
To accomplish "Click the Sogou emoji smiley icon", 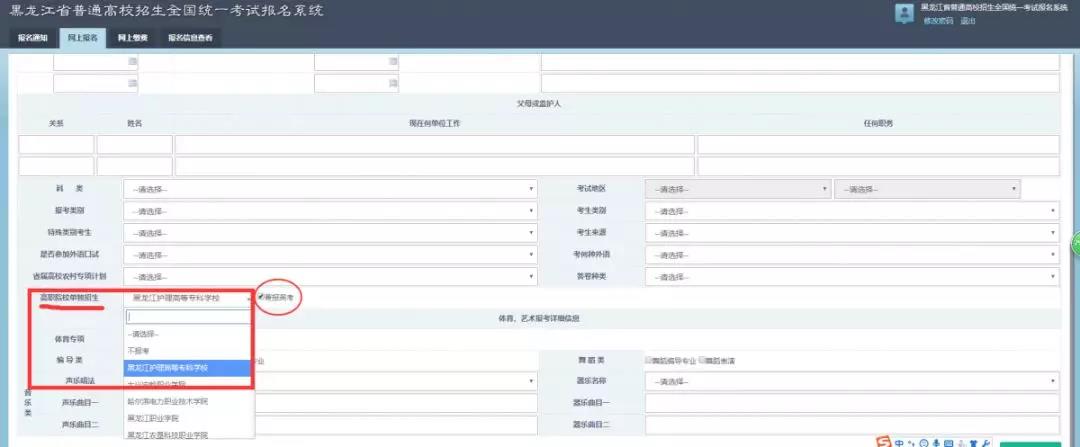I will (924, 441).
